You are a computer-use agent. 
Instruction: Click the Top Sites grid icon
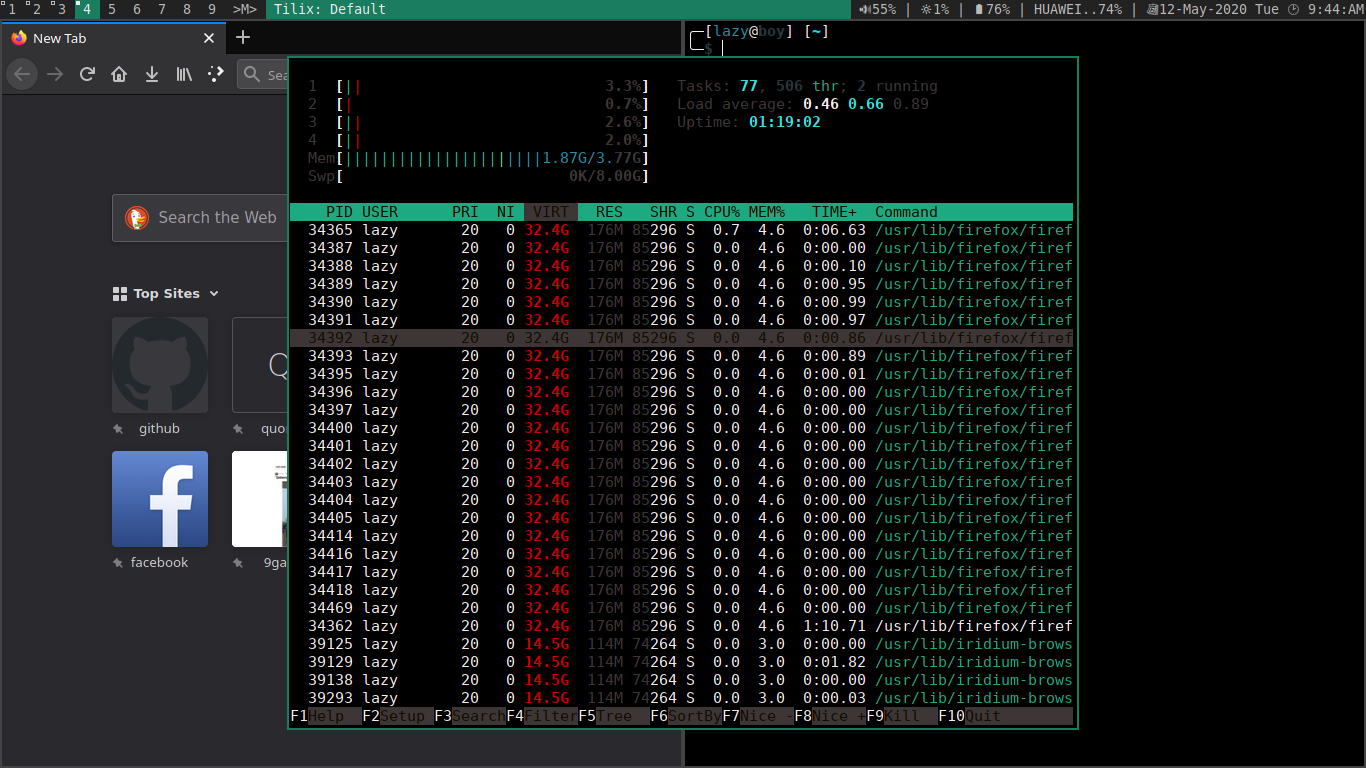(x=120, y=294)
